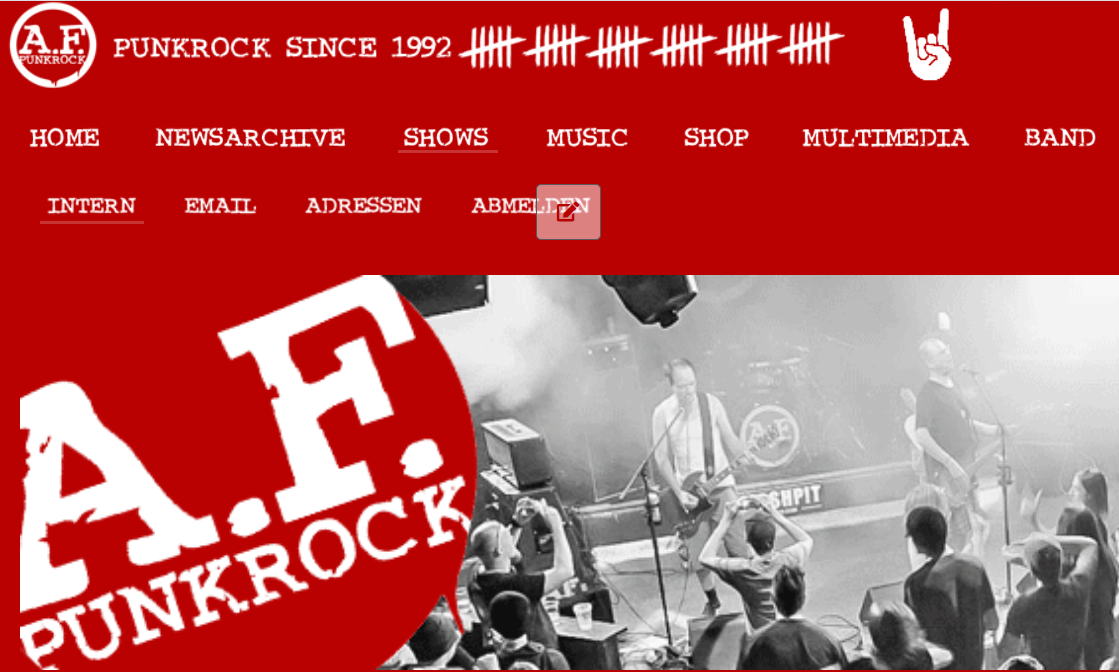This screenshot has width=1119, height=672.
Task: Select the INTERN submenu item
Action: (x=91, y=206)
